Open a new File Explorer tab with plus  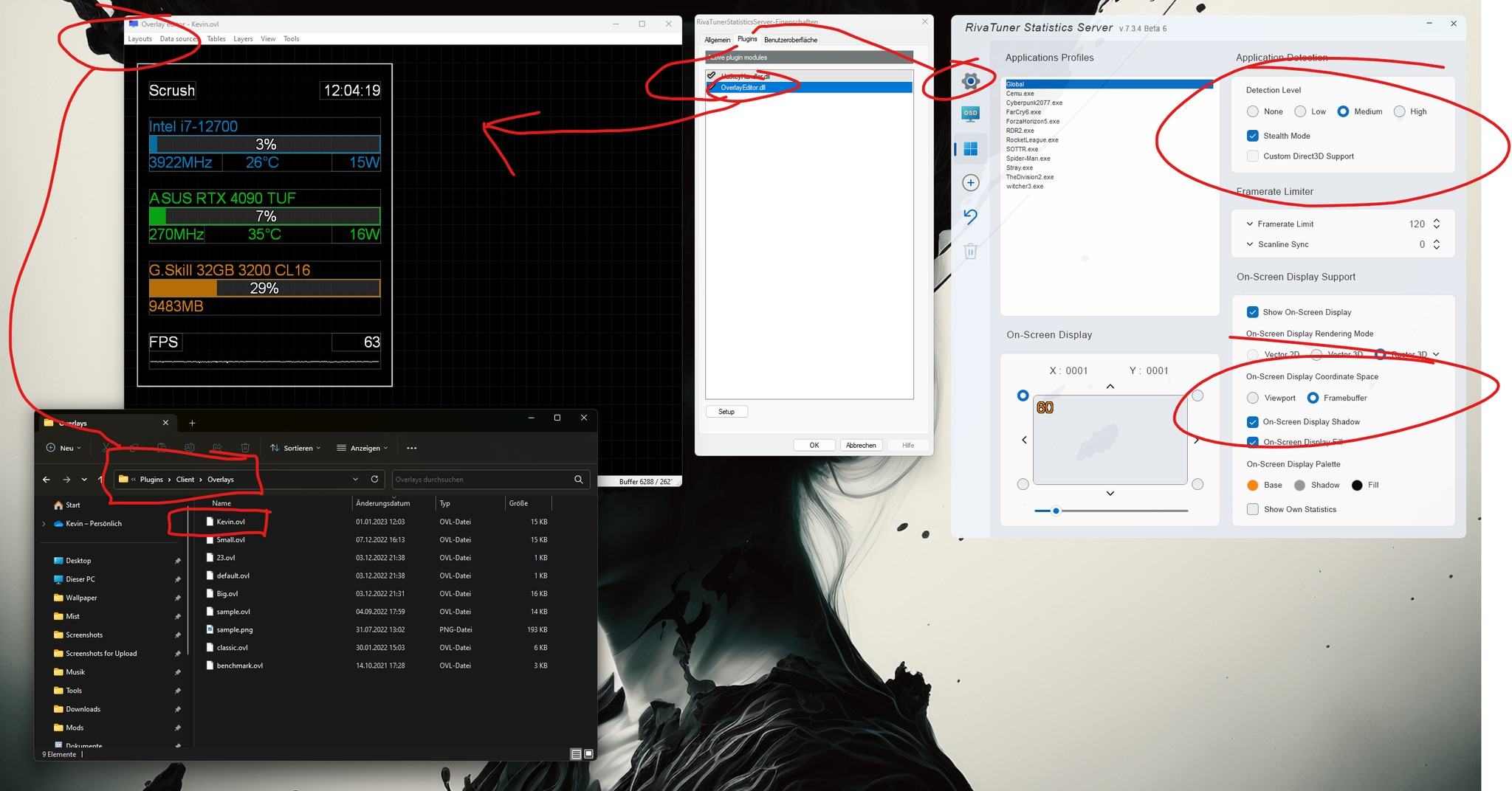[192, 423]
